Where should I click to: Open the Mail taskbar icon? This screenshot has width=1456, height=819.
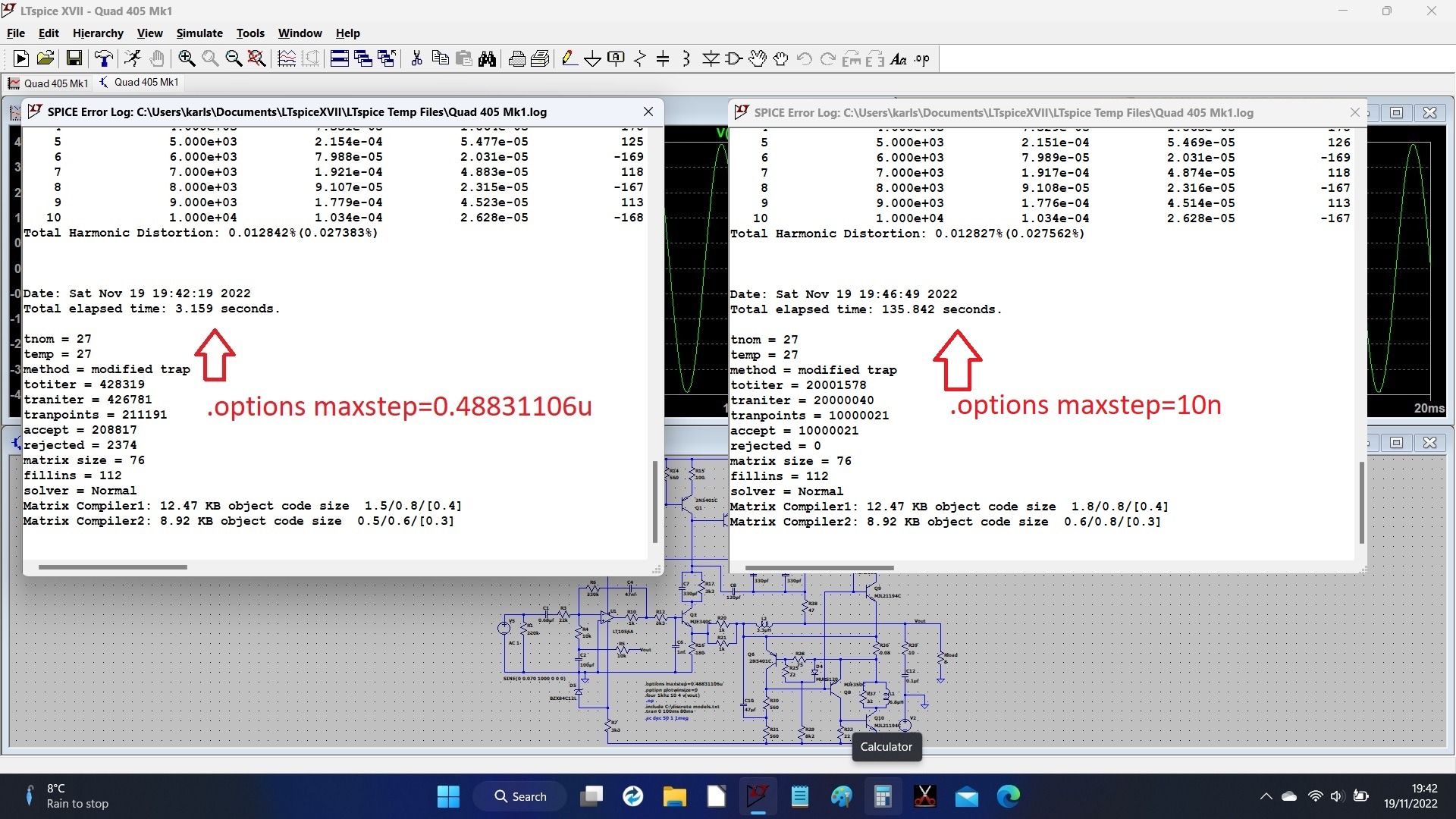(966, 796)
